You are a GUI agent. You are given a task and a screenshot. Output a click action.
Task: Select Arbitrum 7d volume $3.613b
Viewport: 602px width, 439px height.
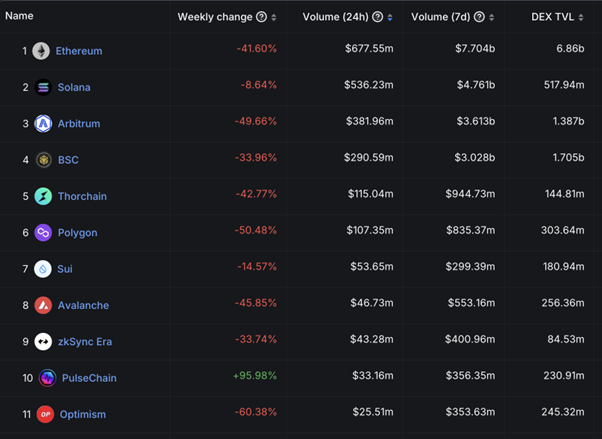(x=476, y=121)
